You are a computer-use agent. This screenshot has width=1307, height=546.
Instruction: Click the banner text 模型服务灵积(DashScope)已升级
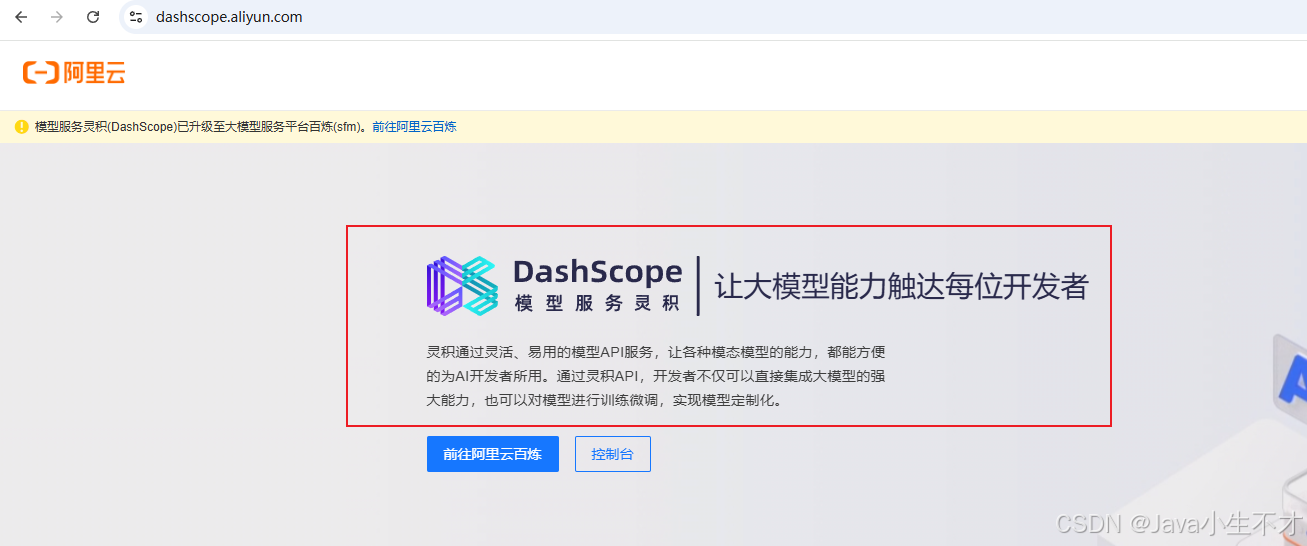(x=201, y=127)
